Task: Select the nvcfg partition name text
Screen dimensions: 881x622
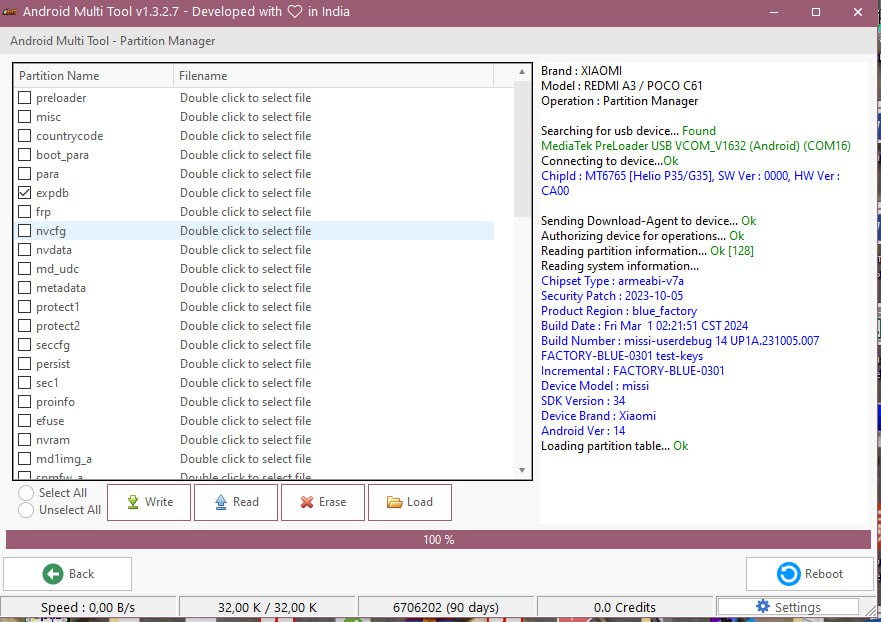Action: pyautogui.click(x=51, y=231)
